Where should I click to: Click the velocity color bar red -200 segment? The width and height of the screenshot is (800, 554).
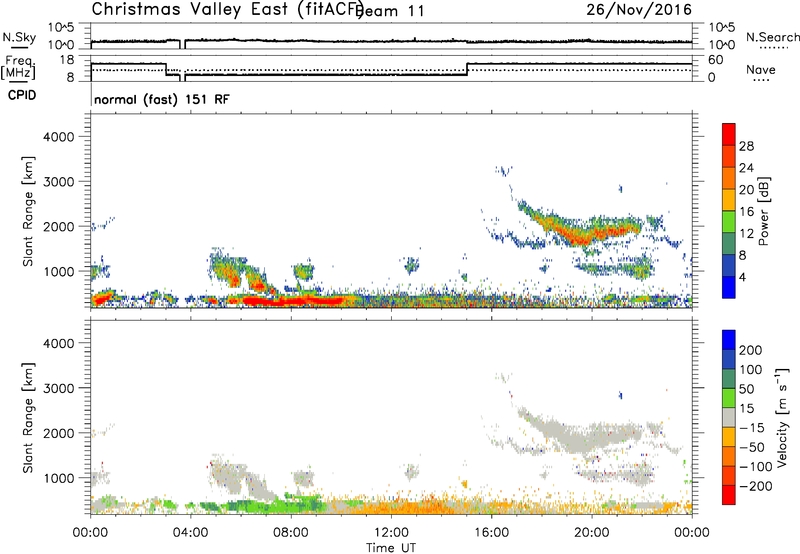click(x=729, y=495)
